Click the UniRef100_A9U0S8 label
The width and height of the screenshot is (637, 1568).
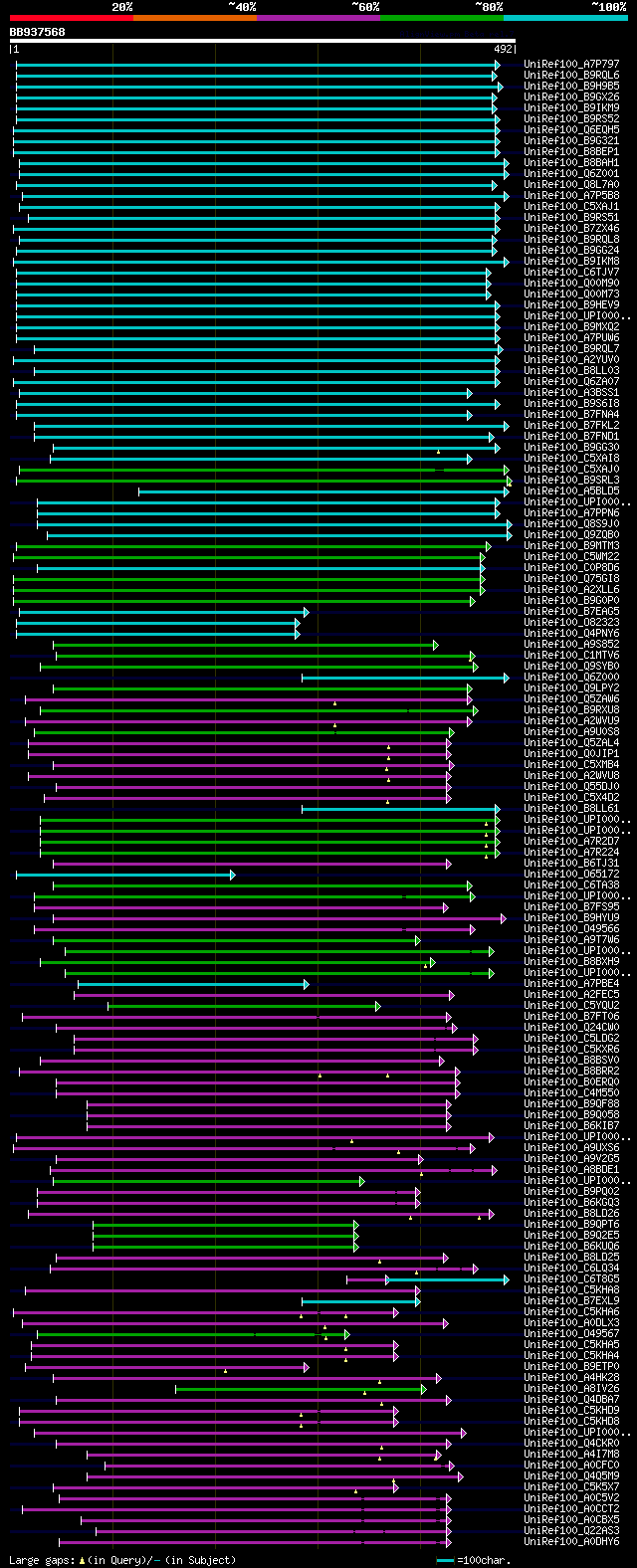pos(571,731)
